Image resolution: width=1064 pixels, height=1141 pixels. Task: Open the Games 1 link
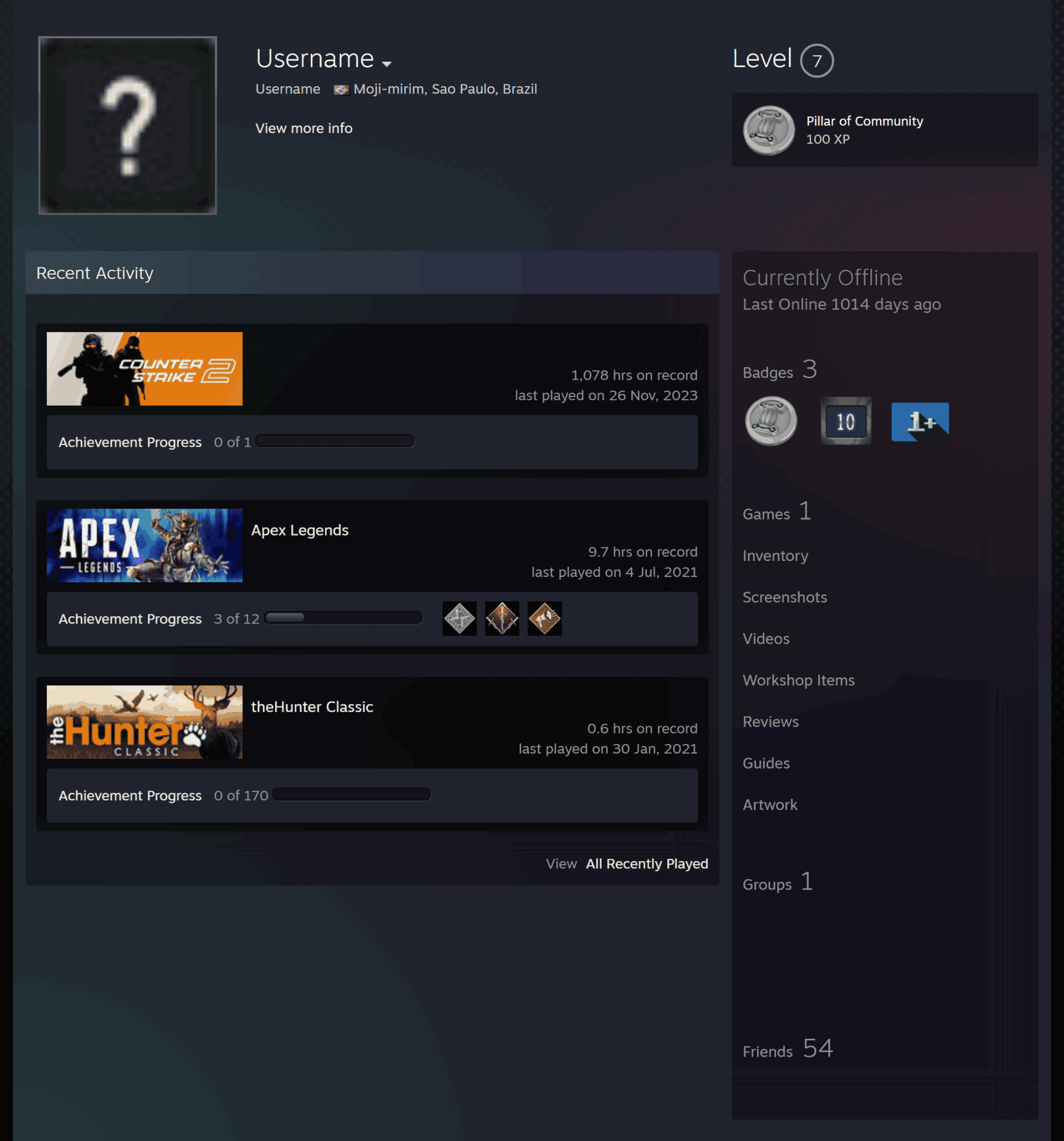[776, 512]
